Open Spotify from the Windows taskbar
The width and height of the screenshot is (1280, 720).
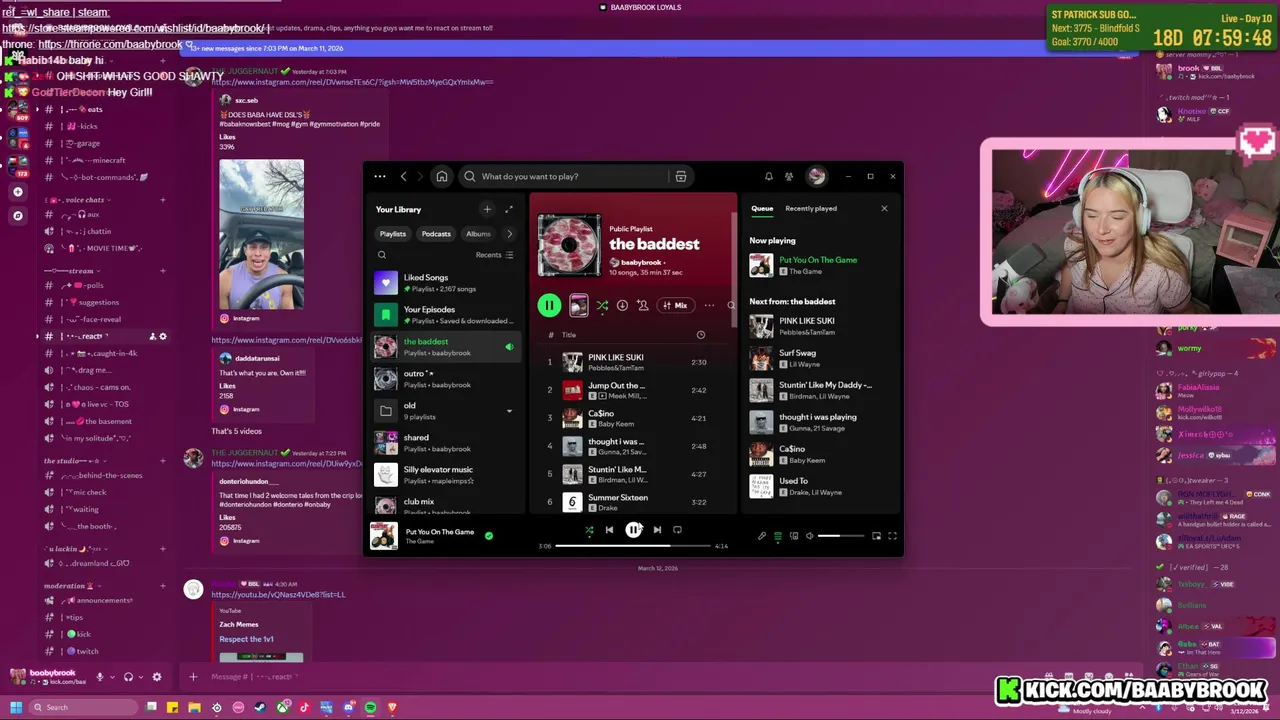[x=370, y=707]
